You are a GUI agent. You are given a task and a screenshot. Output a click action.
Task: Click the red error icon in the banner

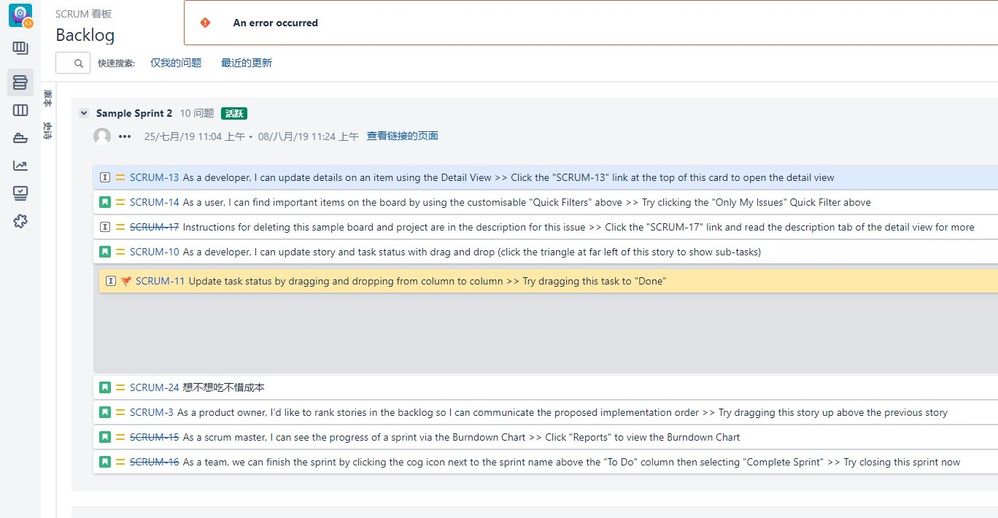(x=205, y=23)
